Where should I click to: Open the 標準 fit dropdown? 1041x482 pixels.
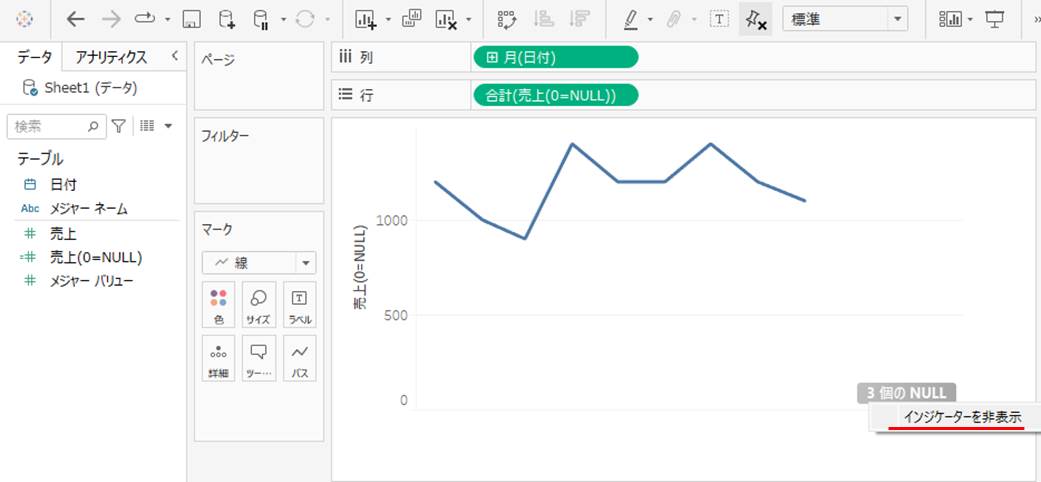click(x=844, y=19)
